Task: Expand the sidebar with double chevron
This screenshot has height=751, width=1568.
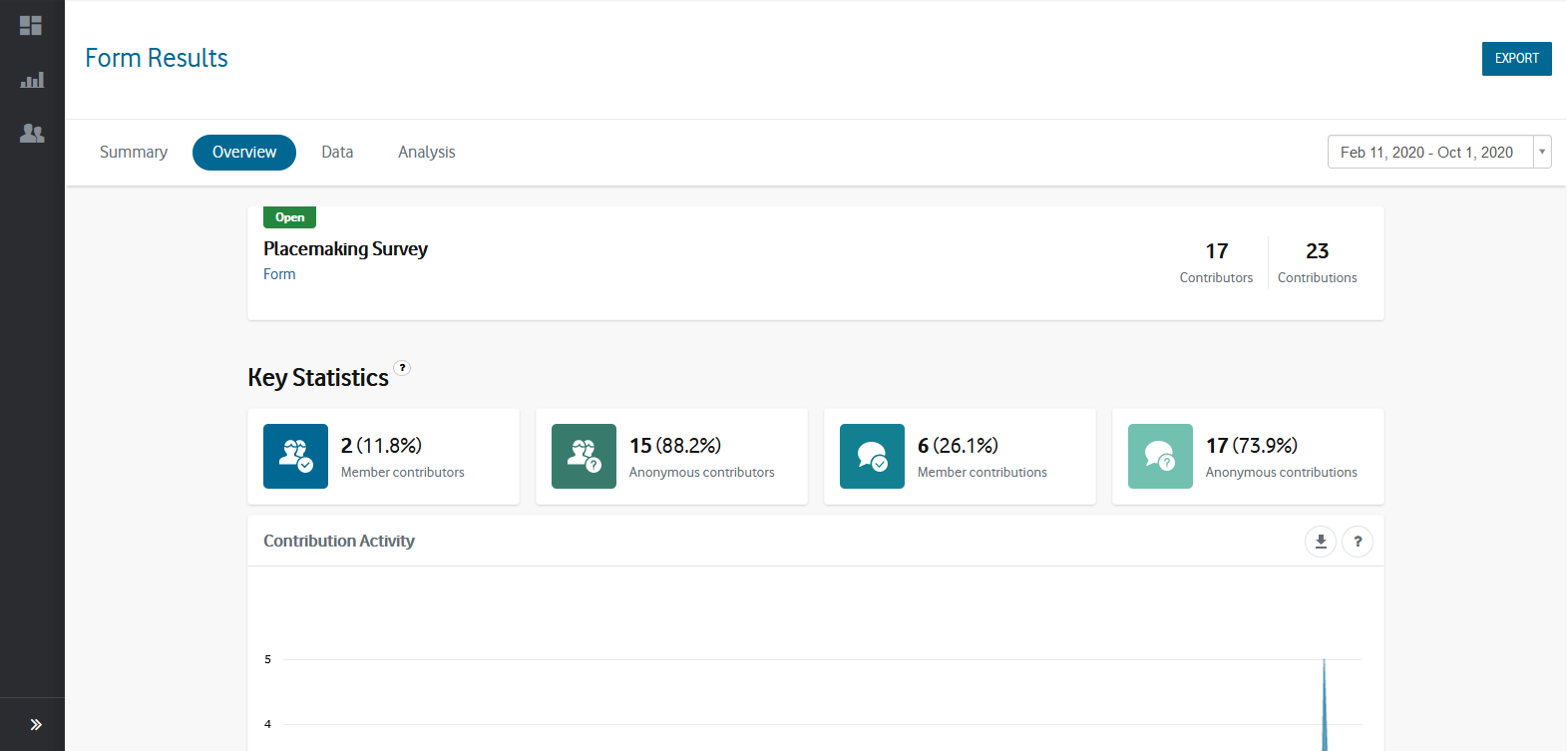Action: click(36, 724)
